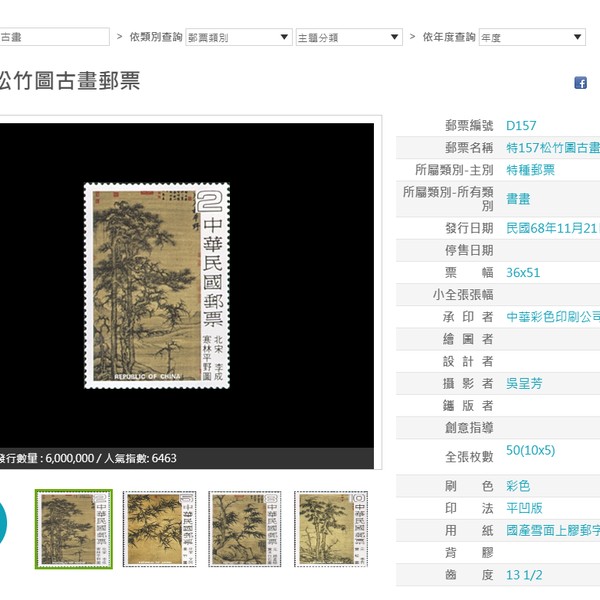
Task: Click the large stamp image
Action: point(157,285)
